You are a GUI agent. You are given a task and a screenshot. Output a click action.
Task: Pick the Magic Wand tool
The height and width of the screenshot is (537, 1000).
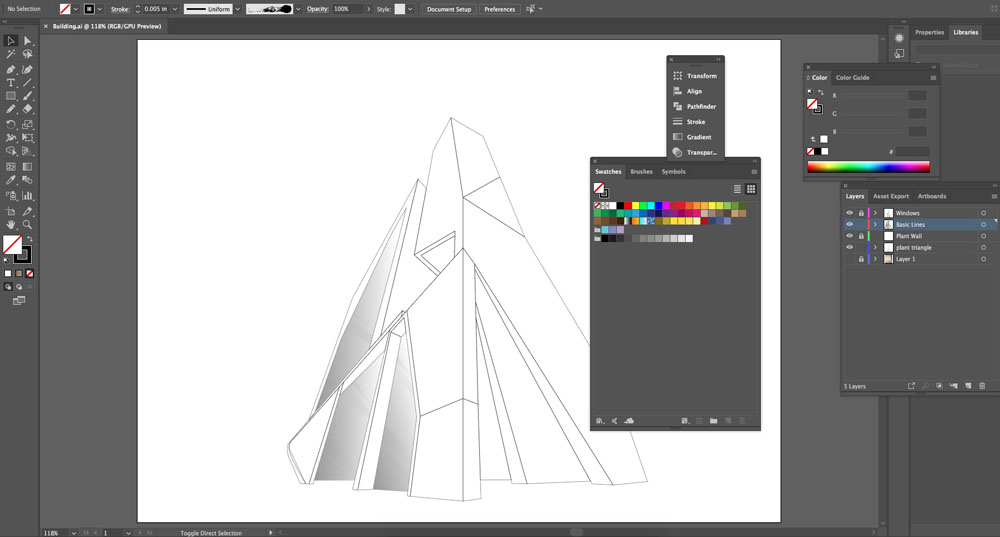(11, 55)
